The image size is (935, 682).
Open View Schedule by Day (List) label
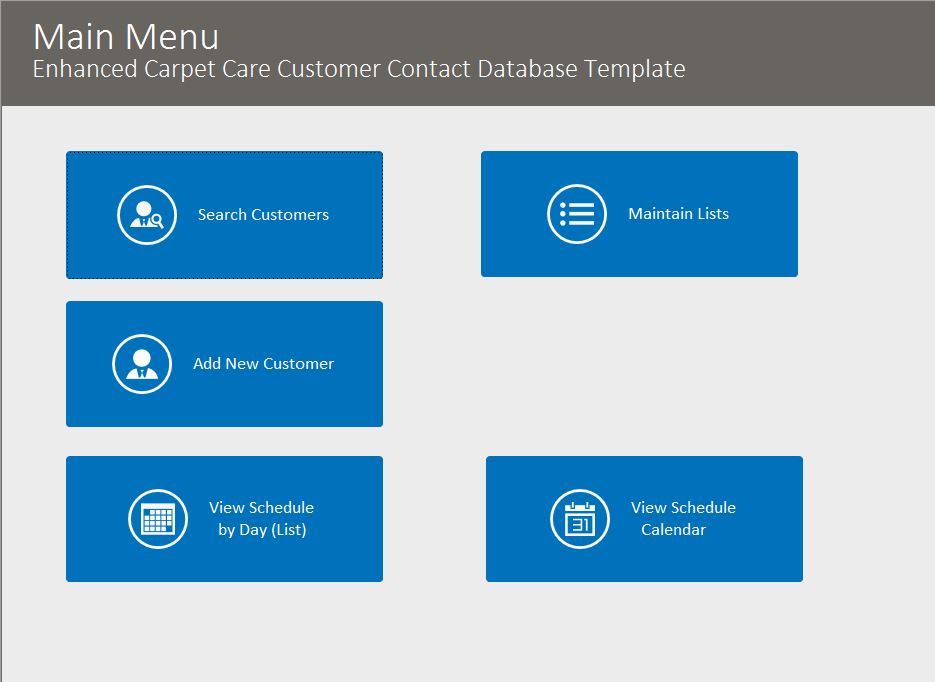(262, 519)
